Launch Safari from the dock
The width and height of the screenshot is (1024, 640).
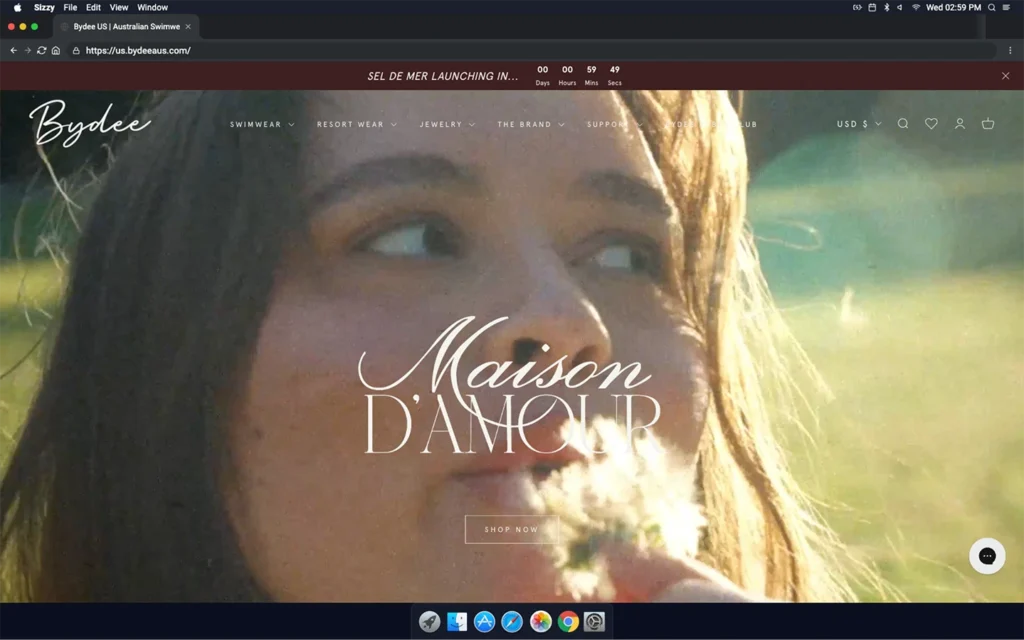[512, 622]
